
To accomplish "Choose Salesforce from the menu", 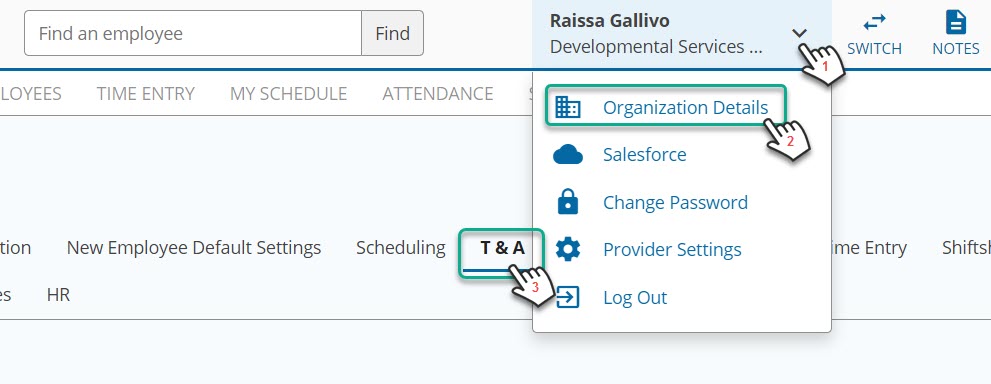I will point(645,155).
